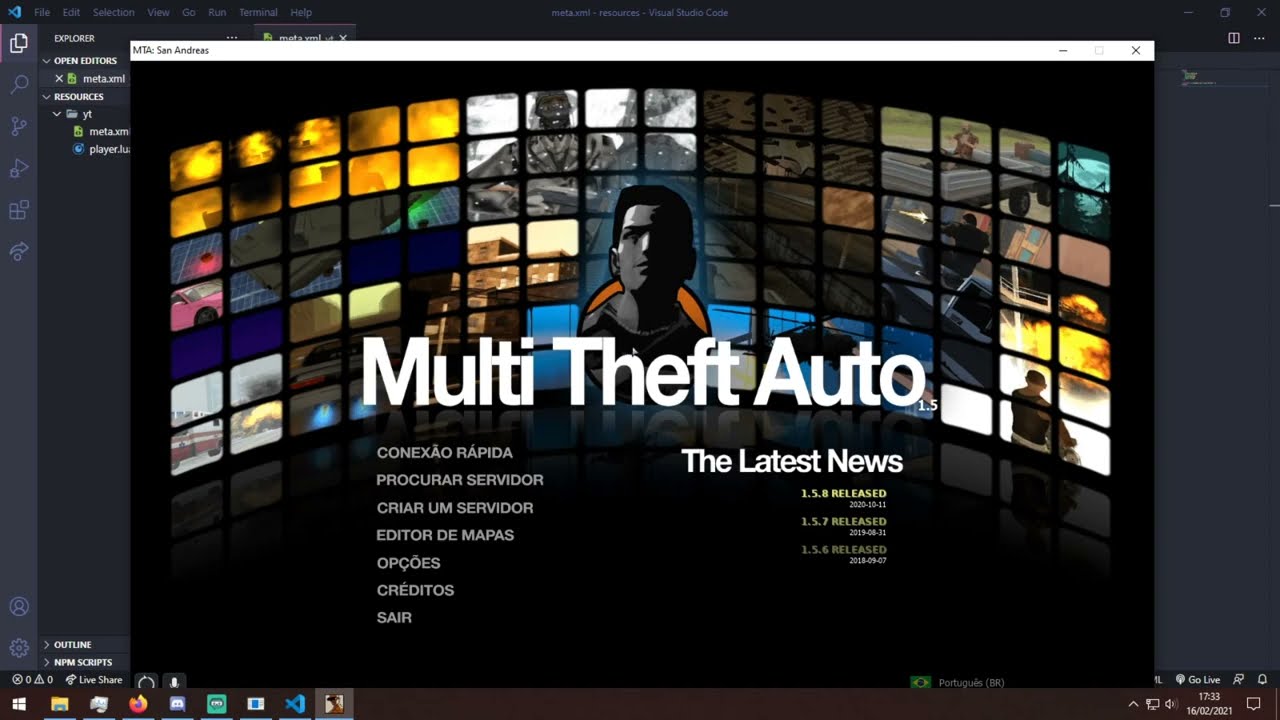Open the 1.5.7 RELEASED news item

(843, 521)
